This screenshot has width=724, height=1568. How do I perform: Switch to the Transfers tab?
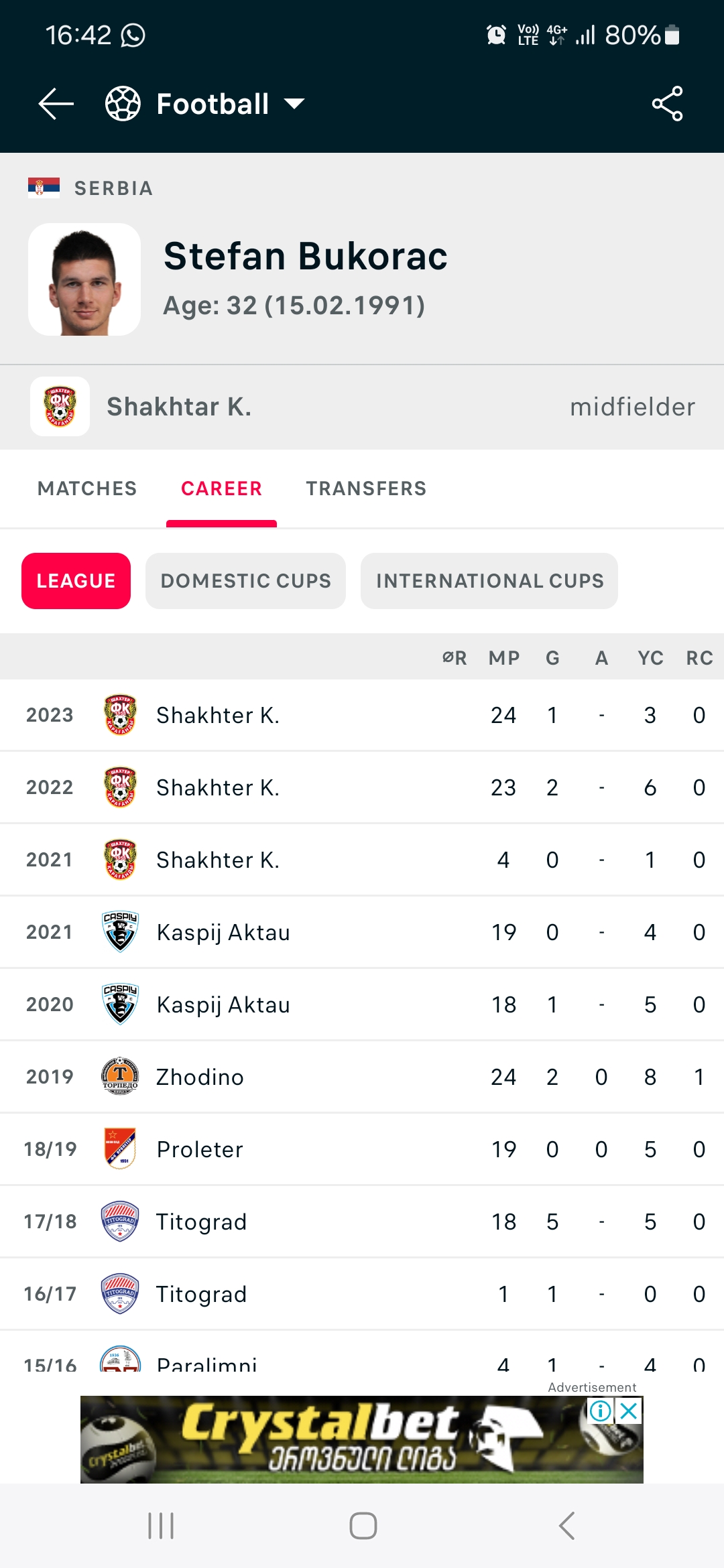pos(366,488)
